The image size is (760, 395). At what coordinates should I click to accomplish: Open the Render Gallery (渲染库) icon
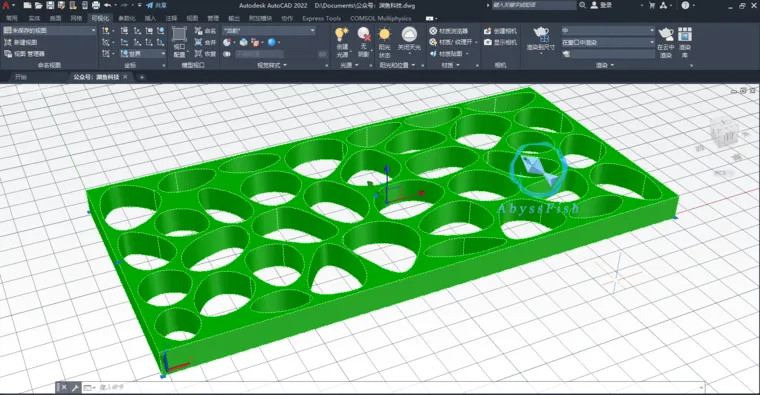[685, 34]
